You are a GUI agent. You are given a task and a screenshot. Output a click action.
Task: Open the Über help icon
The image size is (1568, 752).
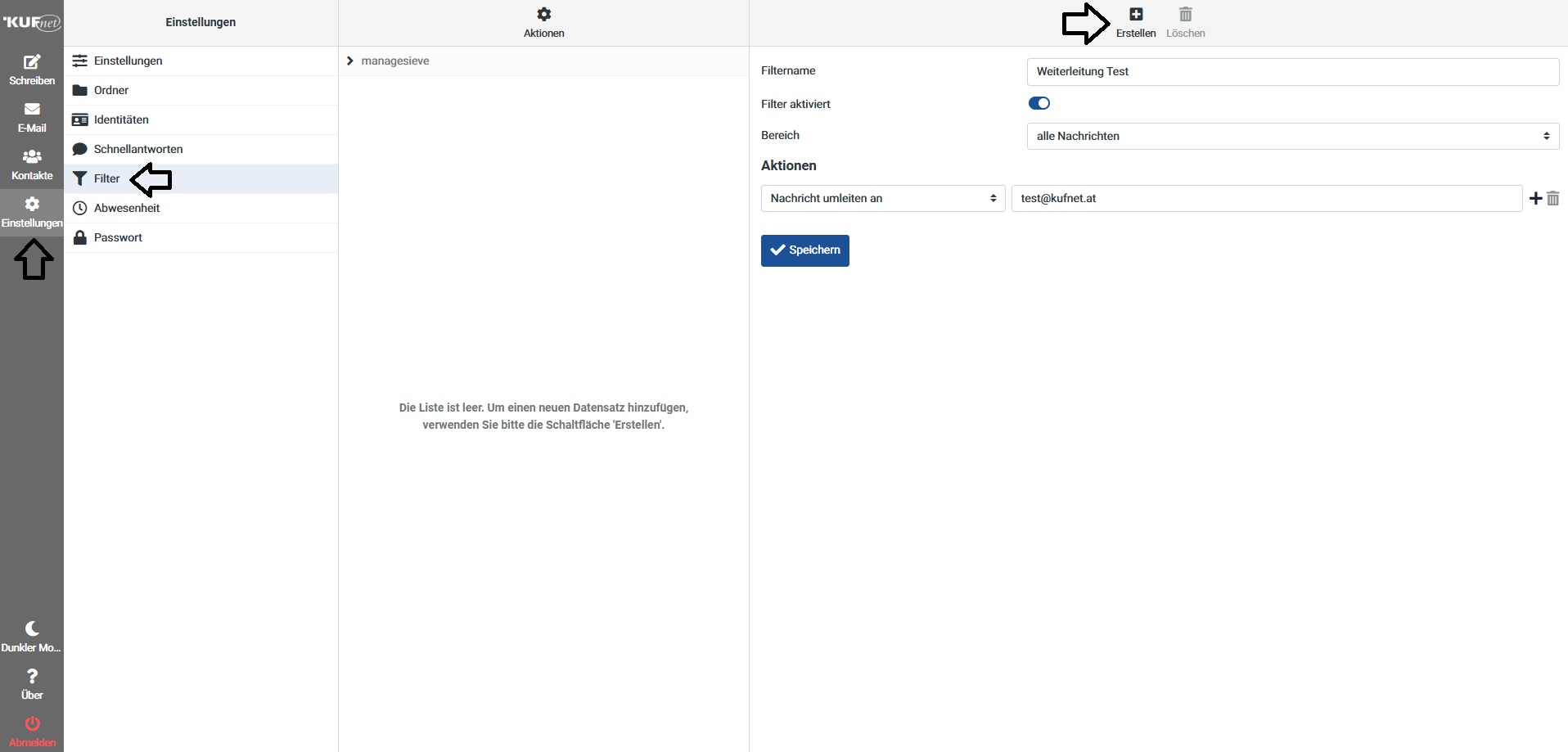[x=32, y=677]
